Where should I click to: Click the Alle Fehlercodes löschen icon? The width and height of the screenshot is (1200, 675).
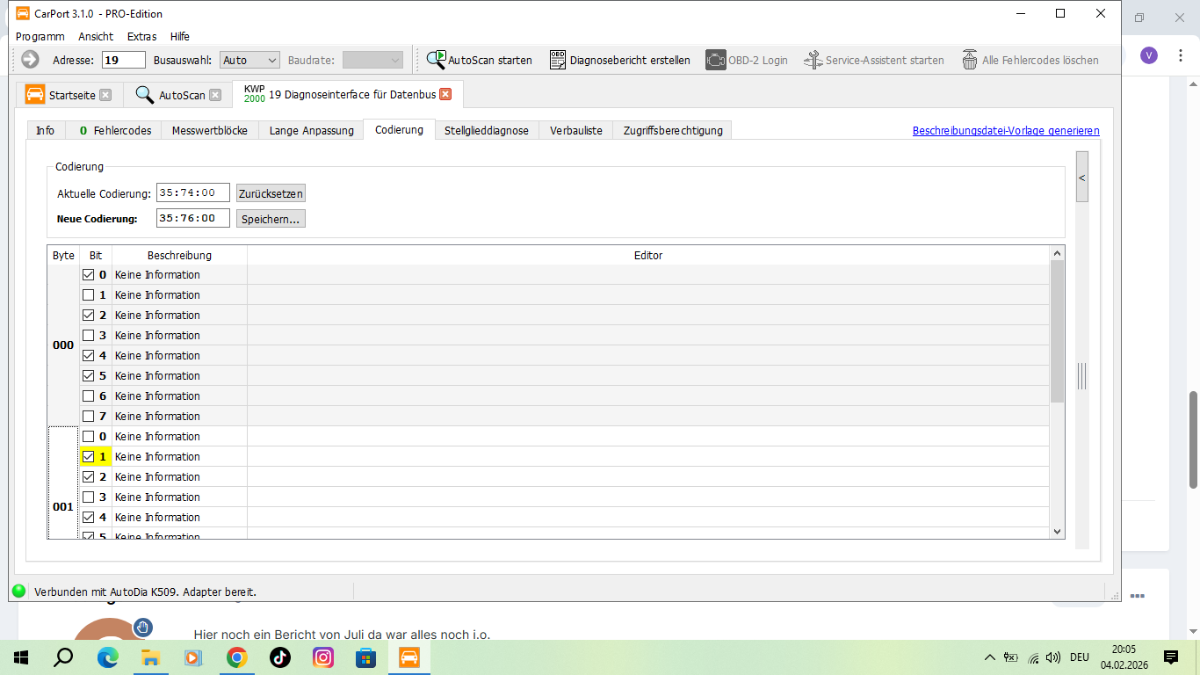969,60
